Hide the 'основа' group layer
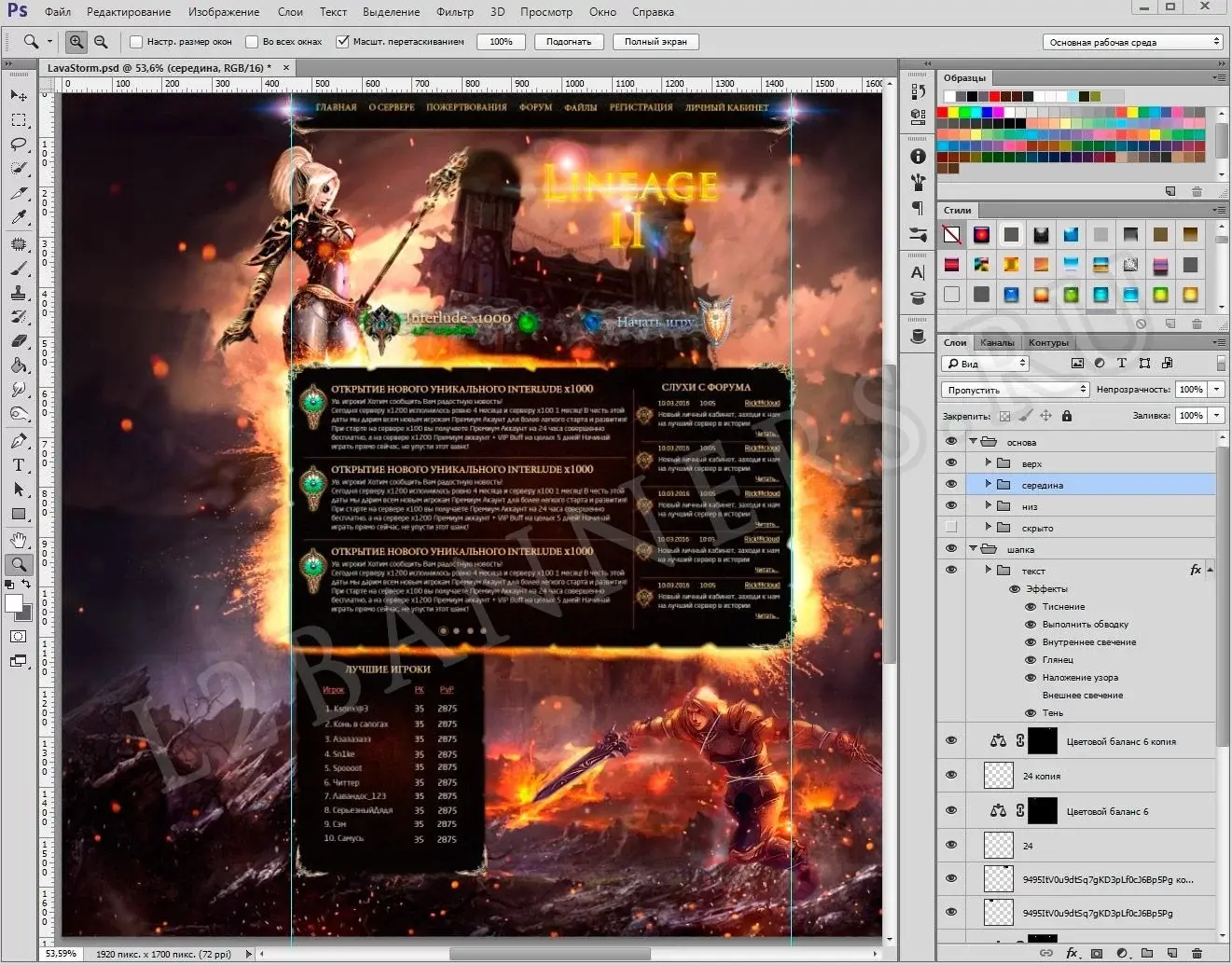 [951, 442]
